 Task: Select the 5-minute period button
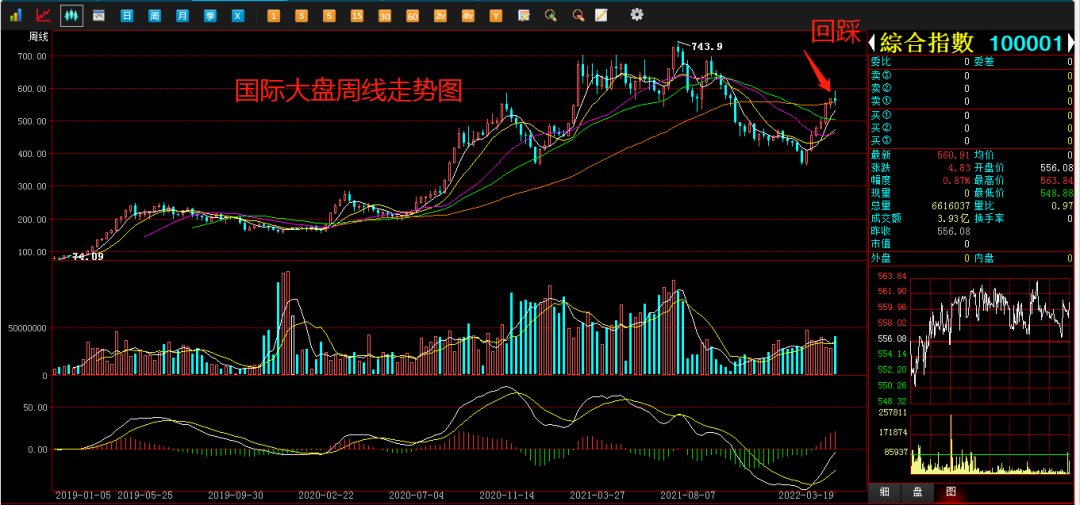click(329, 14)
